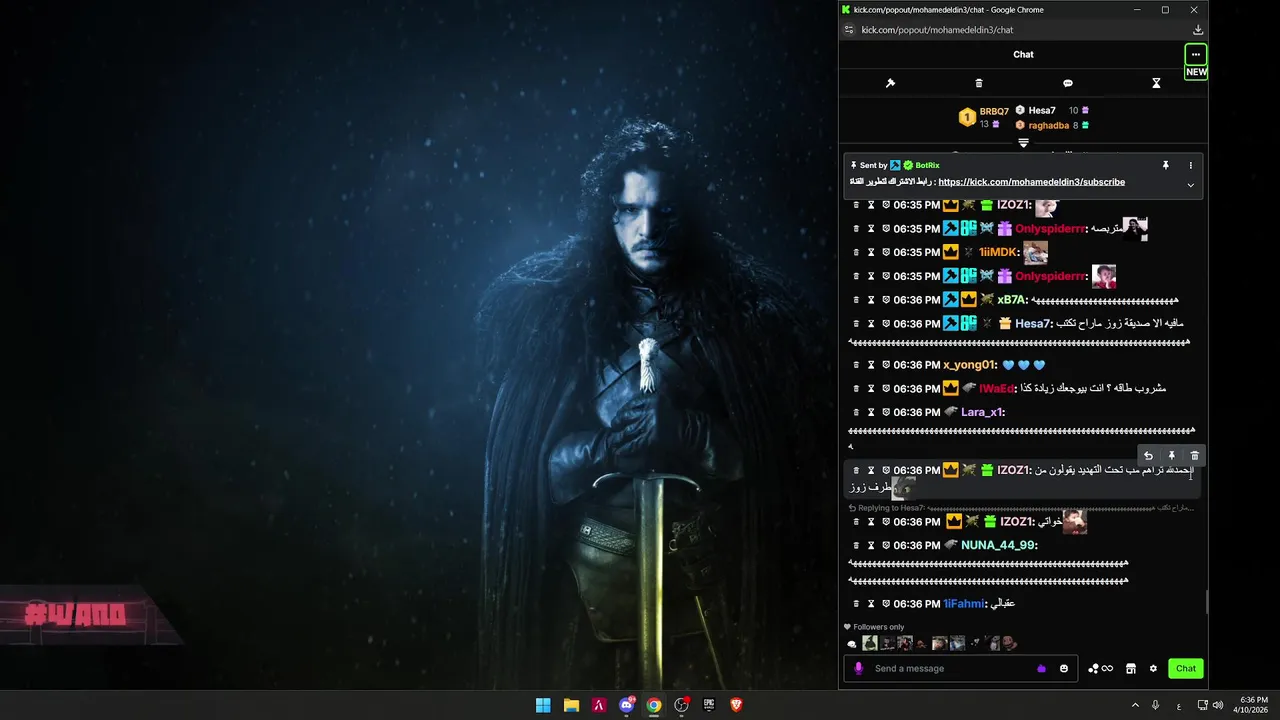Delete the Lara_x1 message via trash icon
This screenshot has height=720, width=1280.
[x=856, y=412]
